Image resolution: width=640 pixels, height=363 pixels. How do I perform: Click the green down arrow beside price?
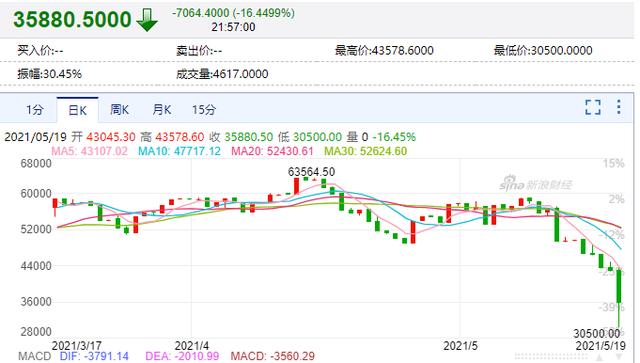point(147,20)
